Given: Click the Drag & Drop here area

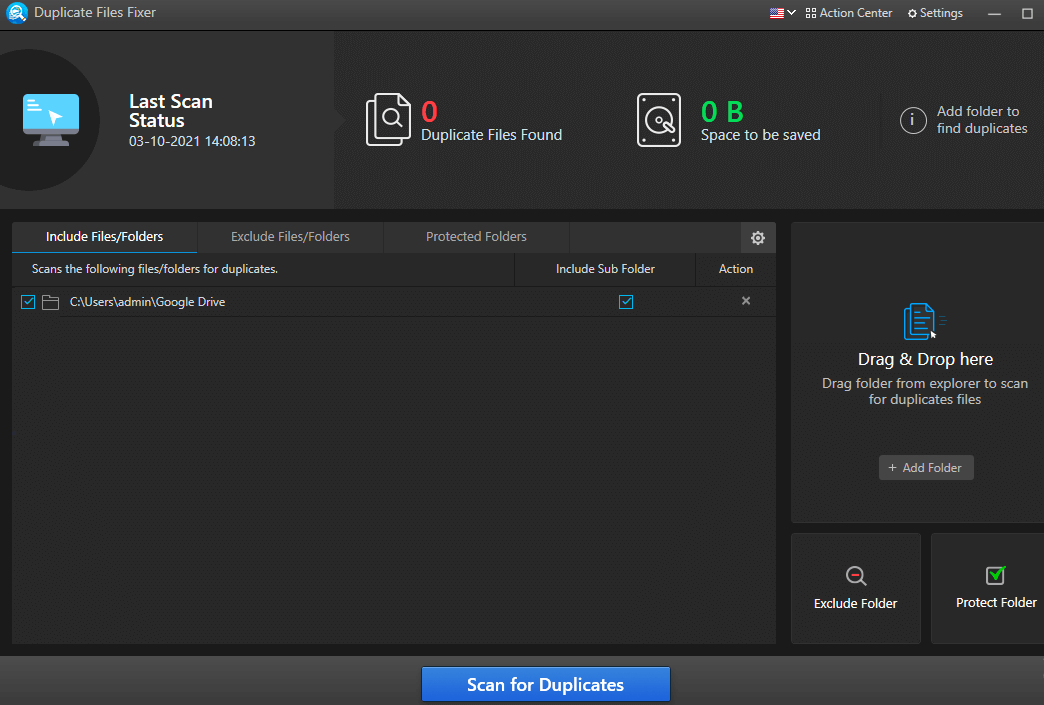Looking at the screenshot, I should (x=925, y=359).
